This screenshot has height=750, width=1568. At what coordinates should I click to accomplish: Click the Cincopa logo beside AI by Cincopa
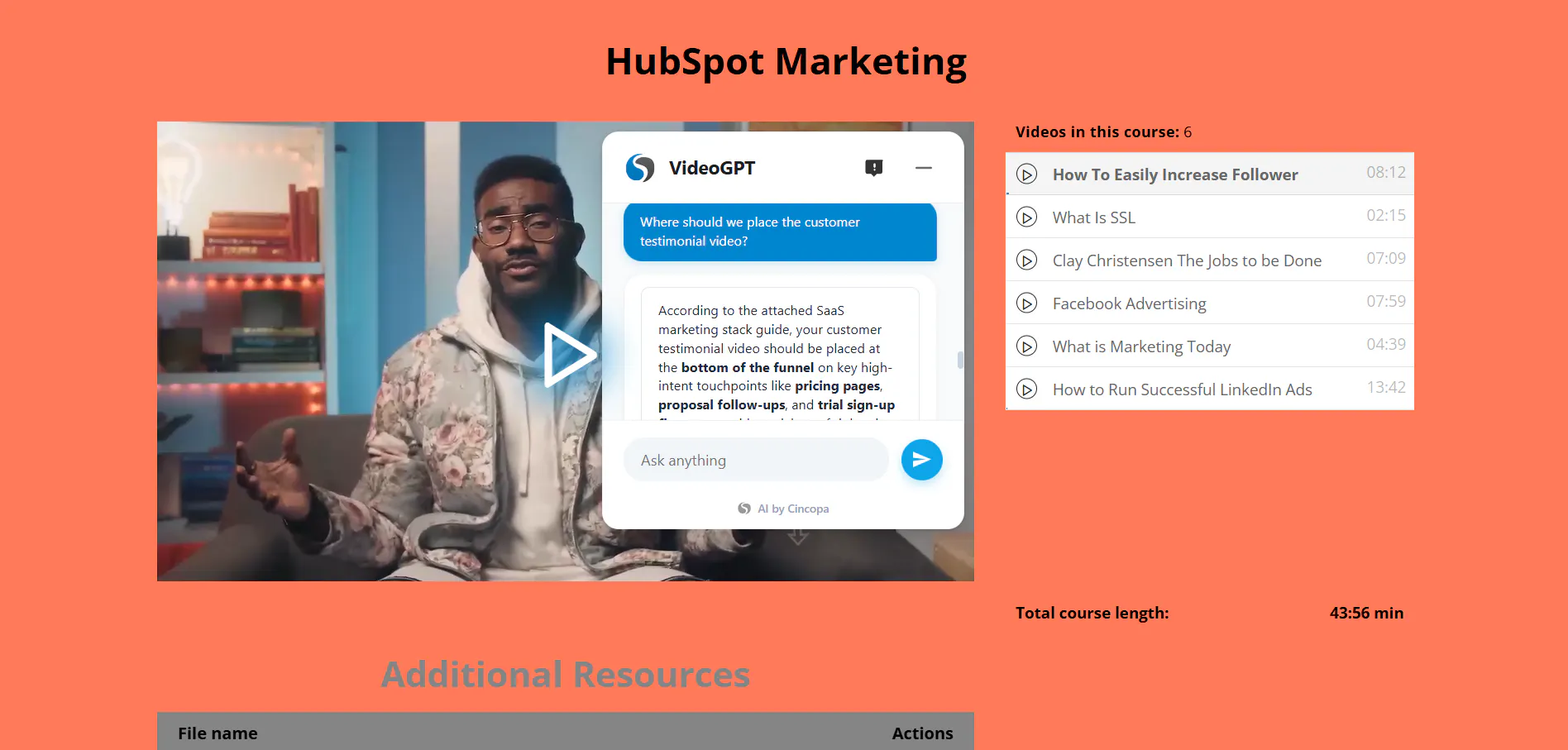[744, 509]
